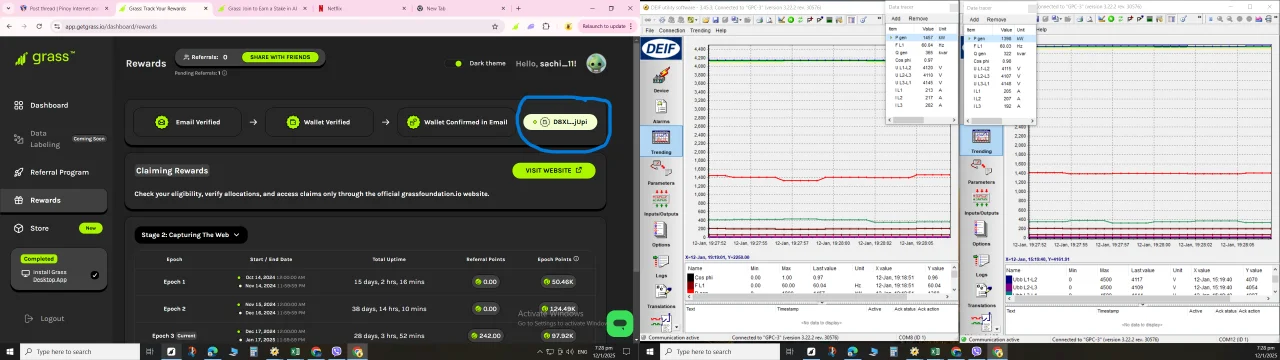Open Parameters panel in left DEIF window
Screen dimensions: 1280x360
point(661,173)
